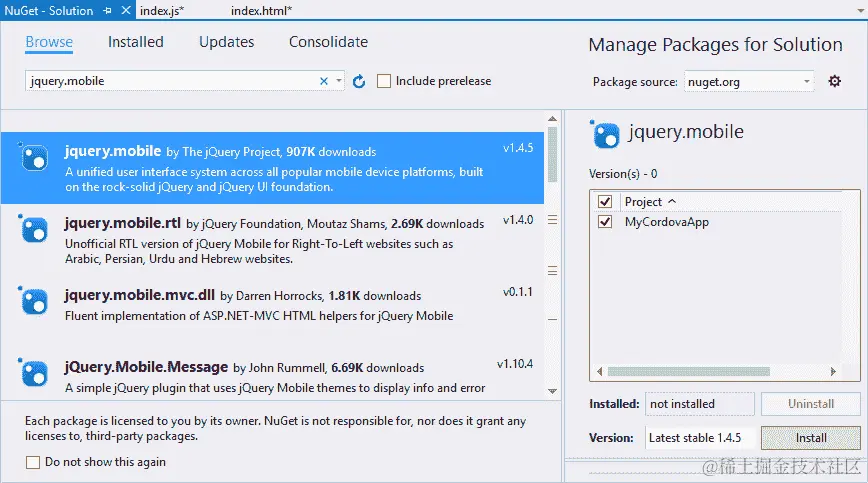Click jquery.mobile icon in details pane
Image resolution: width=868 pixels, height=483 pixels.
point(605,134)
